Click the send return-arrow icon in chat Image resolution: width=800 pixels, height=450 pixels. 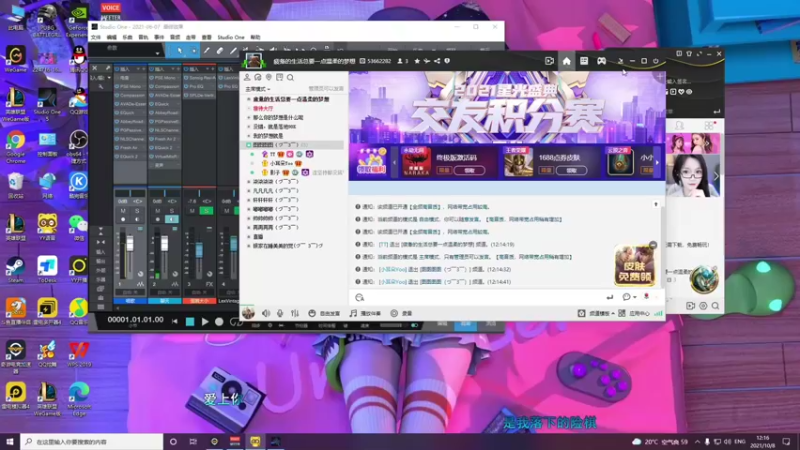(x=610, y=297)
